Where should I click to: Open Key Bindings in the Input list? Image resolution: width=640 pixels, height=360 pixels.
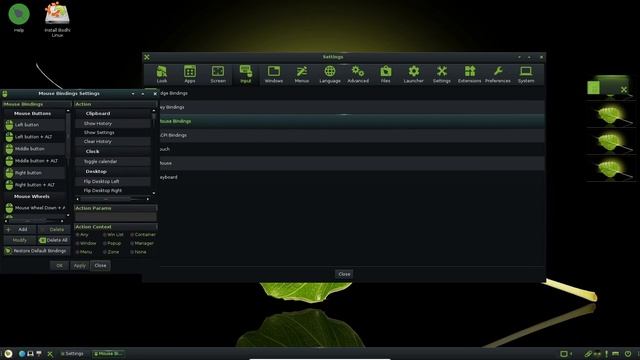[352, 107]
